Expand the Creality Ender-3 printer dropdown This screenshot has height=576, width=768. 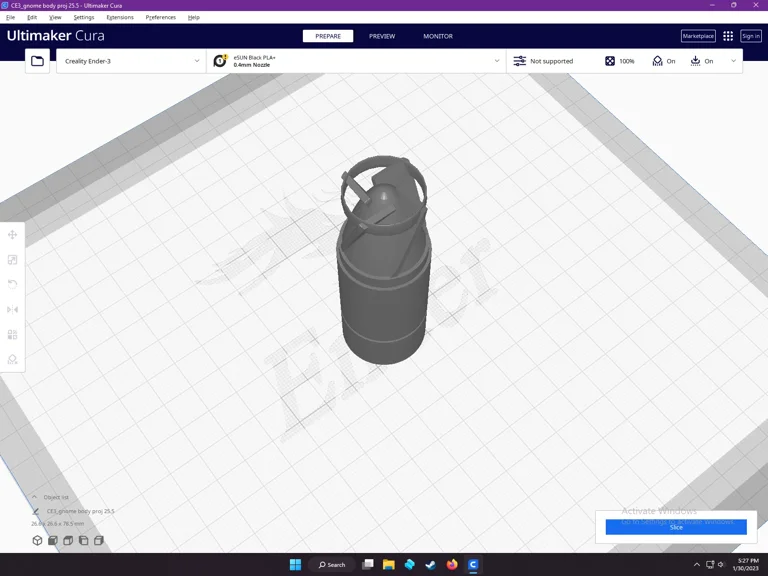click(132, 61)
